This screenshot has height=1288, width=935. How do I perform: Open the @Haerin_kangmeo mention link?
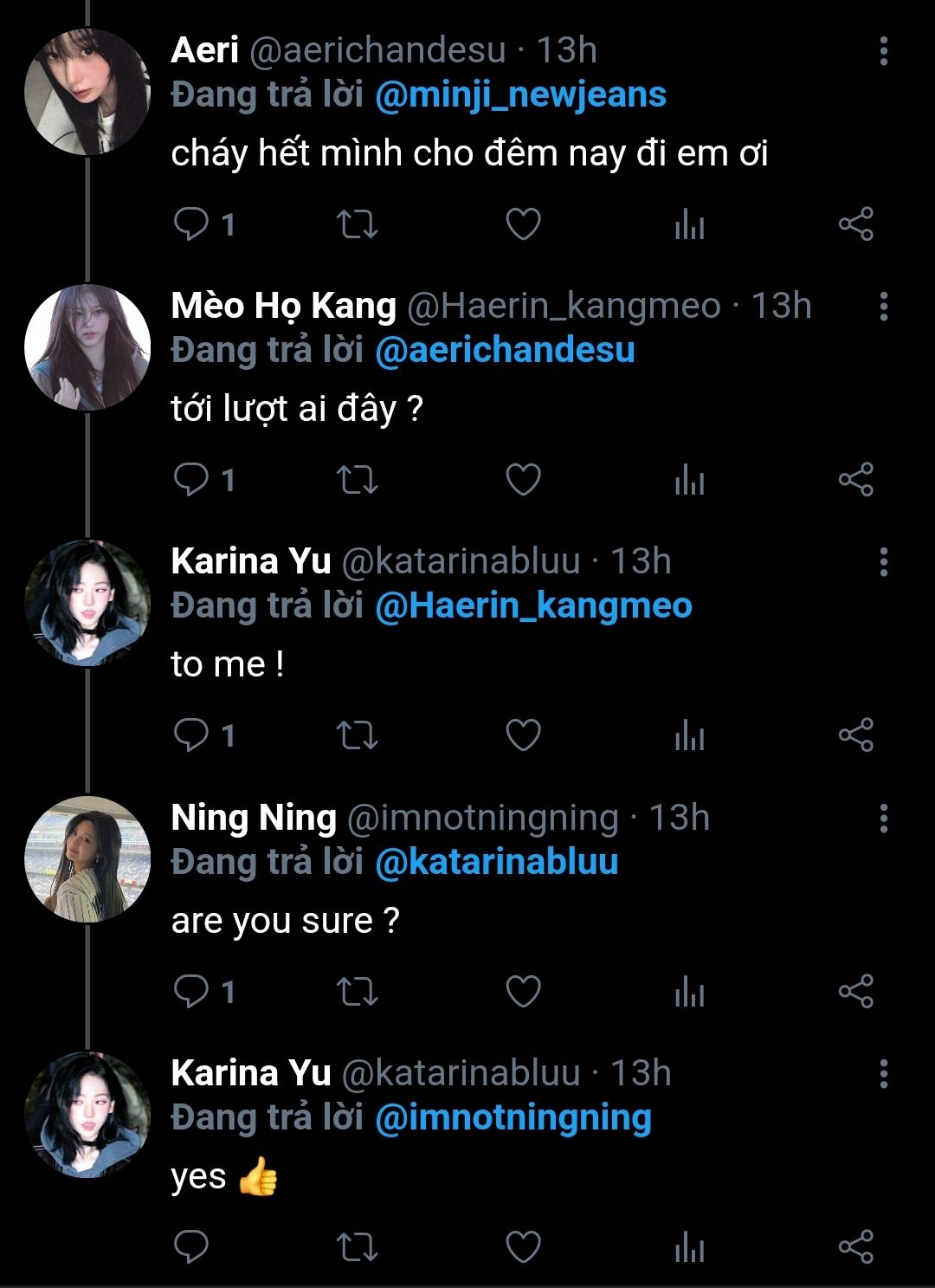pyautogui.click(x=533, y=606)
